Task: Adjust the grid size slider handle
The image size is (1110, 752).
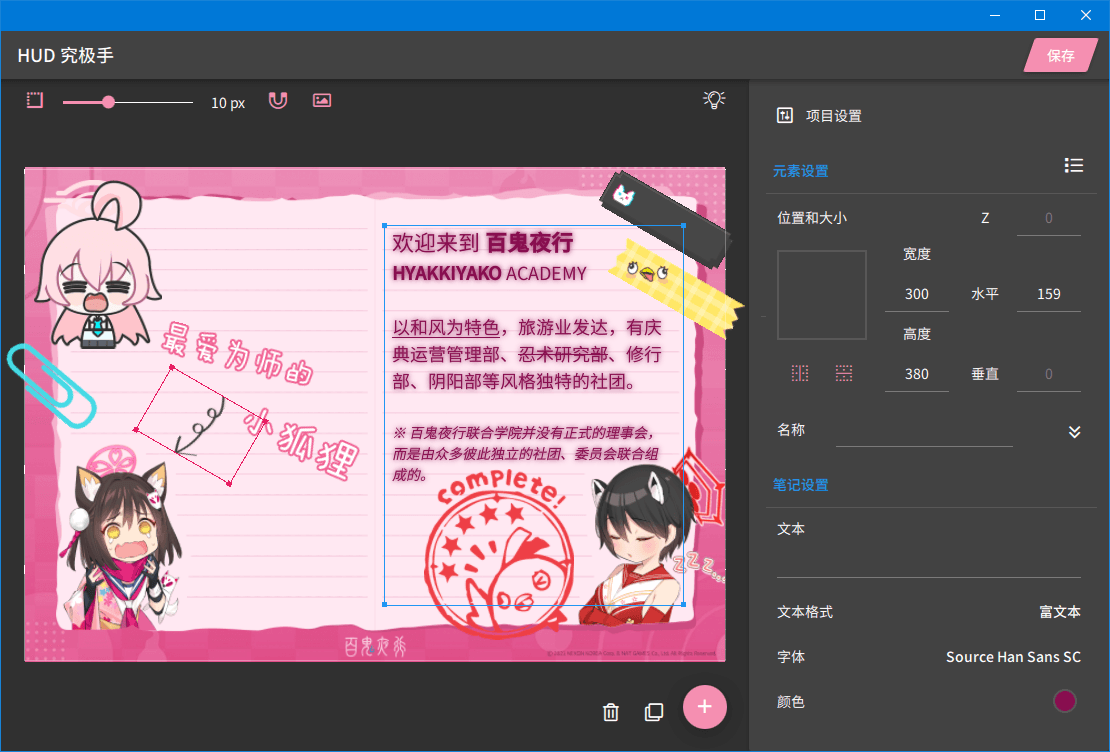Action: coord(108,102)
